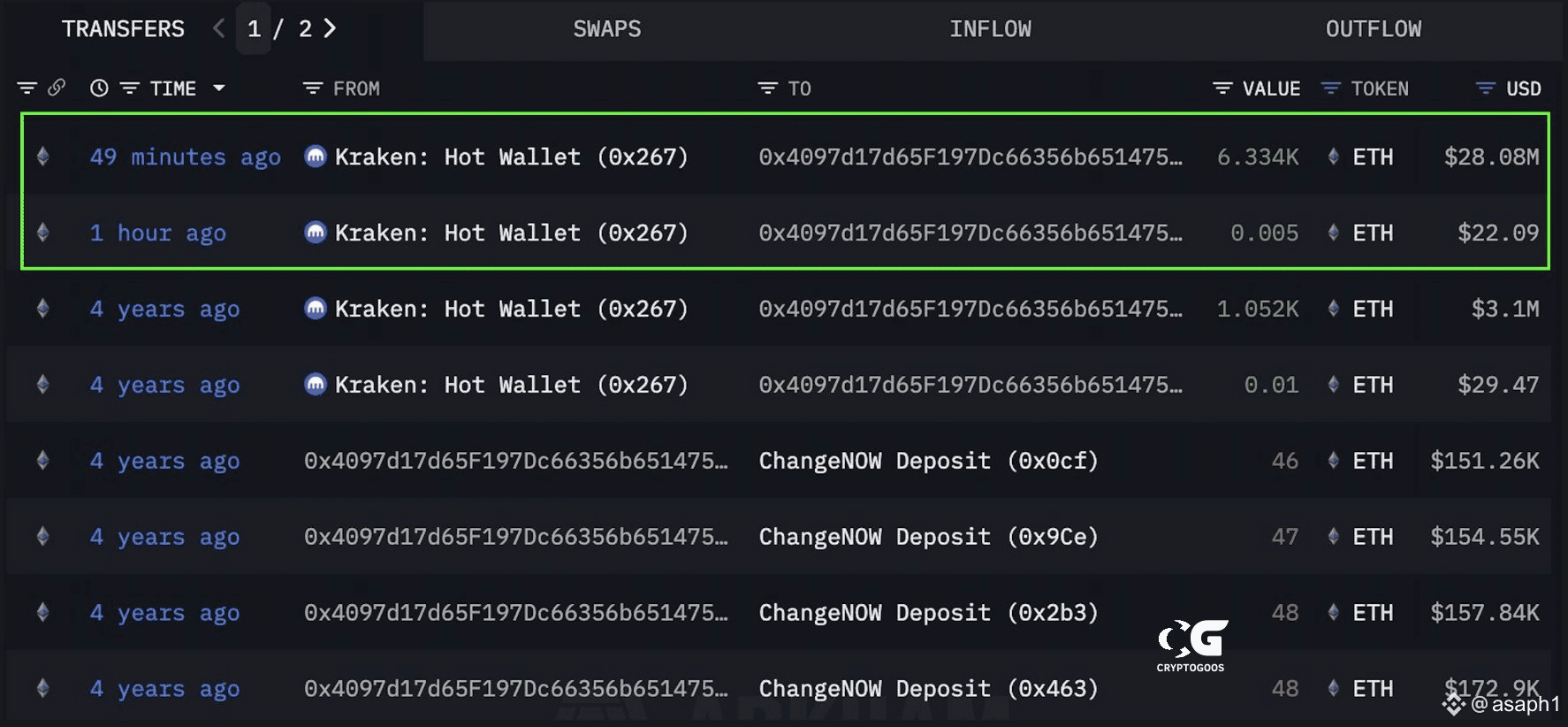Switch to the INFLOW tab
Viewport: 1568px width, 727px height.
[x=990, y=29]
